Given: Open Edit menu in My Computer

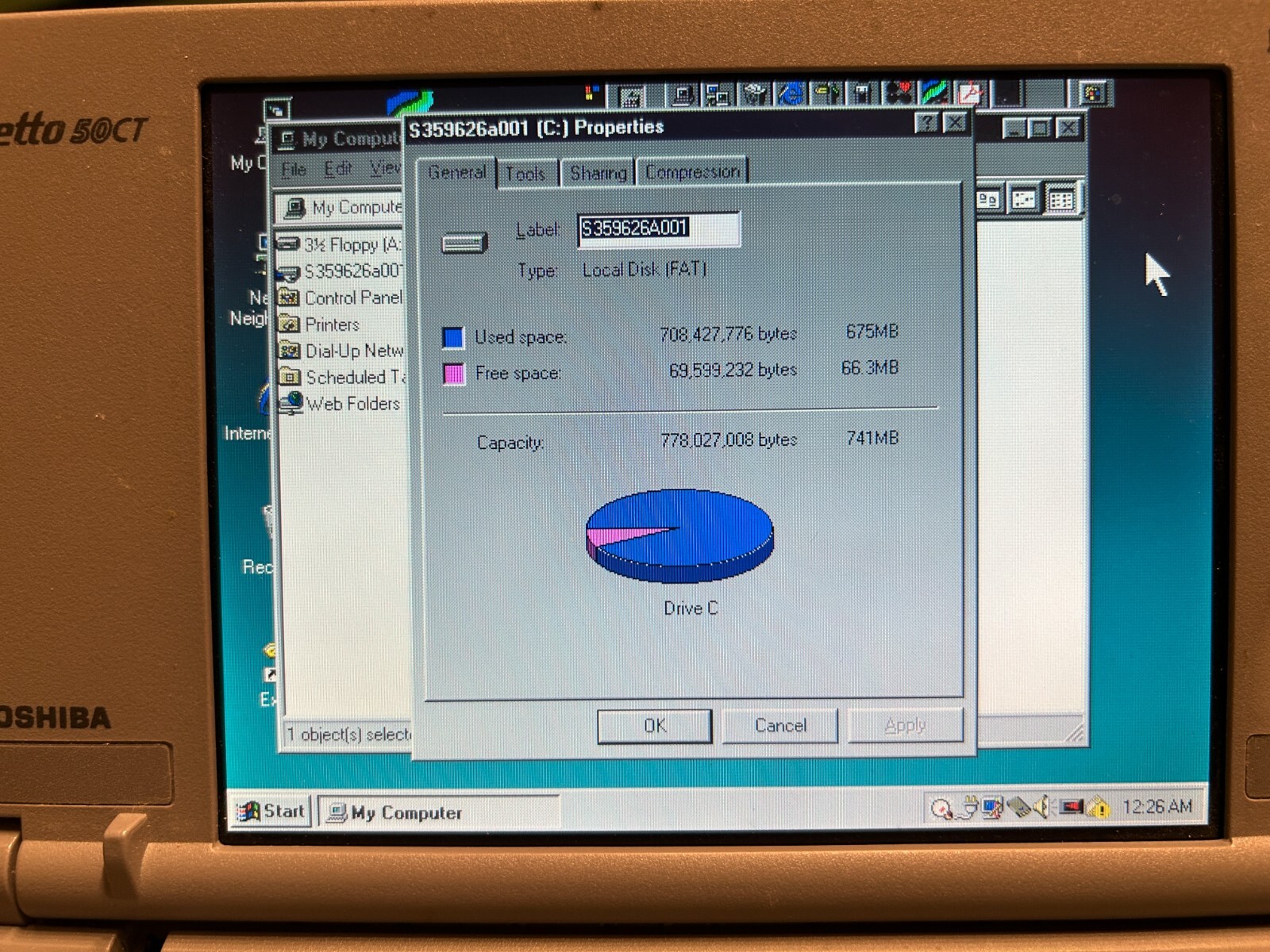Looking at the screenshot, I should (x=338, y=169).
